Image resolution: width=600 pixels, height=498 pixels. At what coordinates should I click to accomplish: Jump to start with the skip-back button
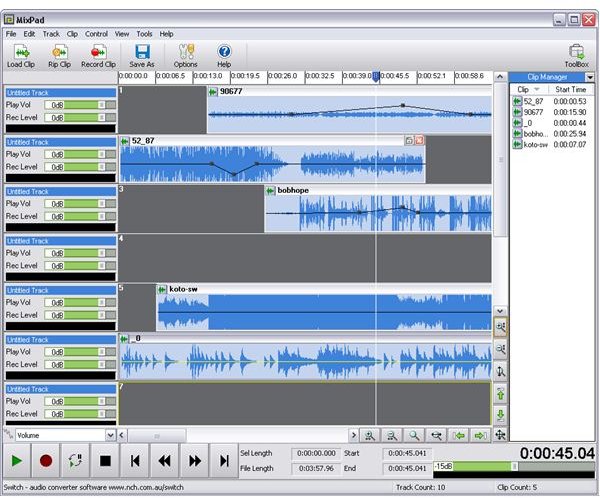[x=135, y=460]
